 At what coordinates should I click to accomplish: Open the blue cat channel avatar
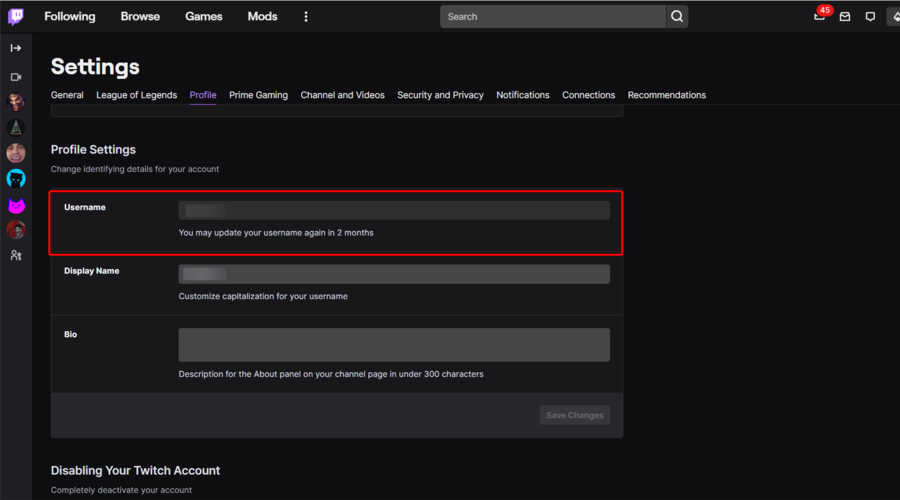tap(16, 179)
